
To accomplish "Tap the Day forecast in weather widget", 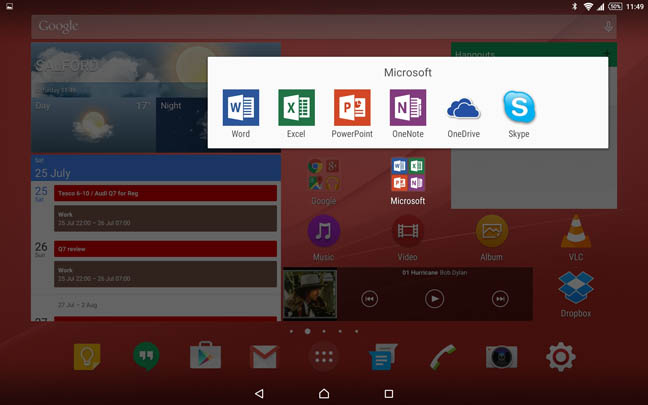I will coord(94,125).
